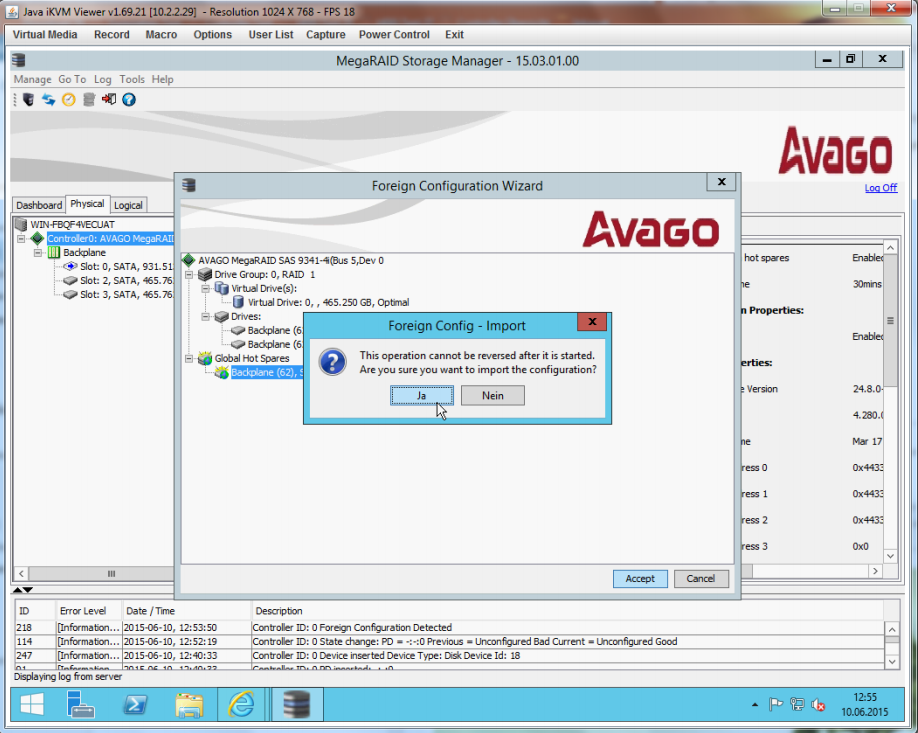Viewport: 918px width, 733px height.
Task: Click the orange clock toolbar icon
Action: point(68,99)
